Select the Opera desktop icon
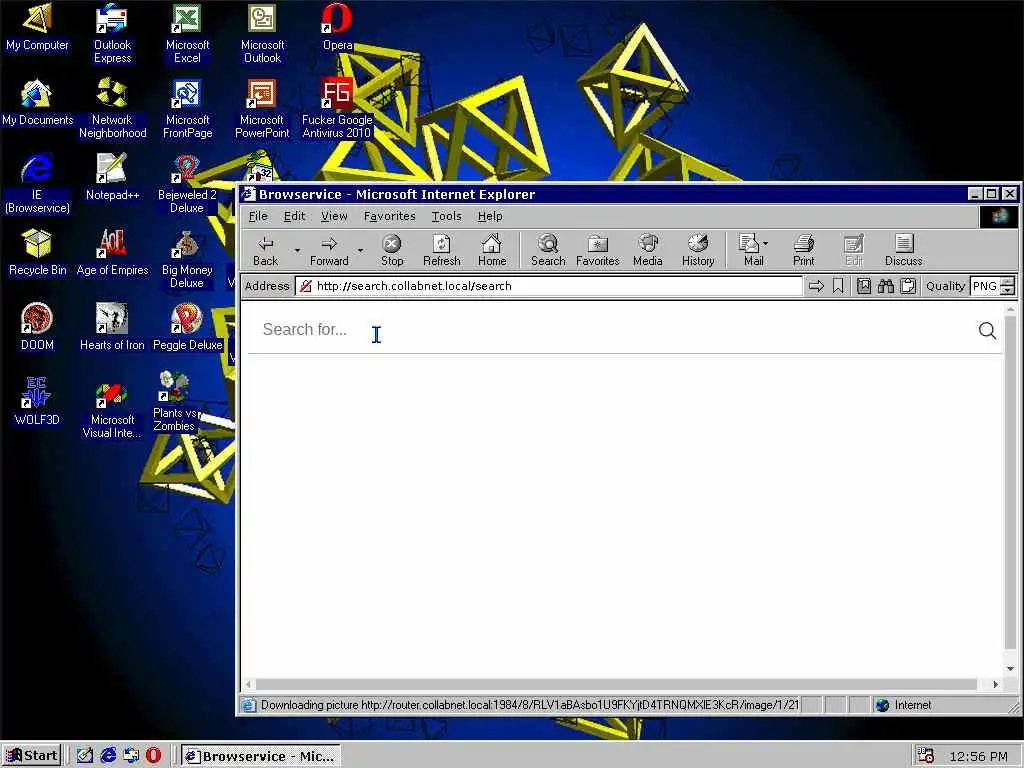The width and height of the screenshot is (1024, 768). 338,27
